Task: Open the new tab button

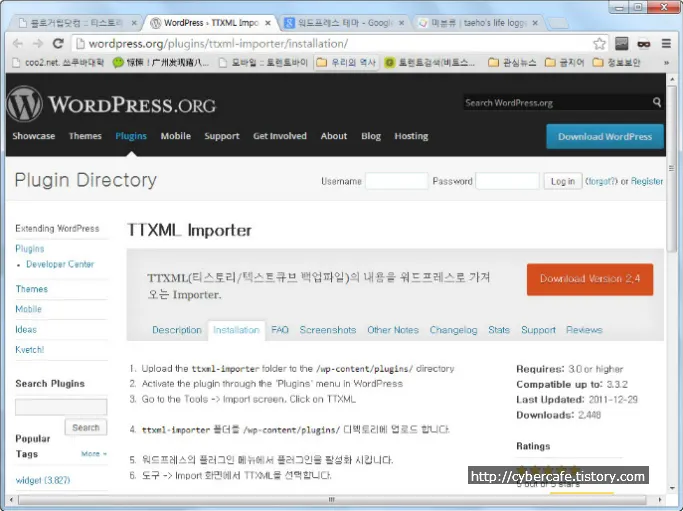Action: [x=558, y=24]
